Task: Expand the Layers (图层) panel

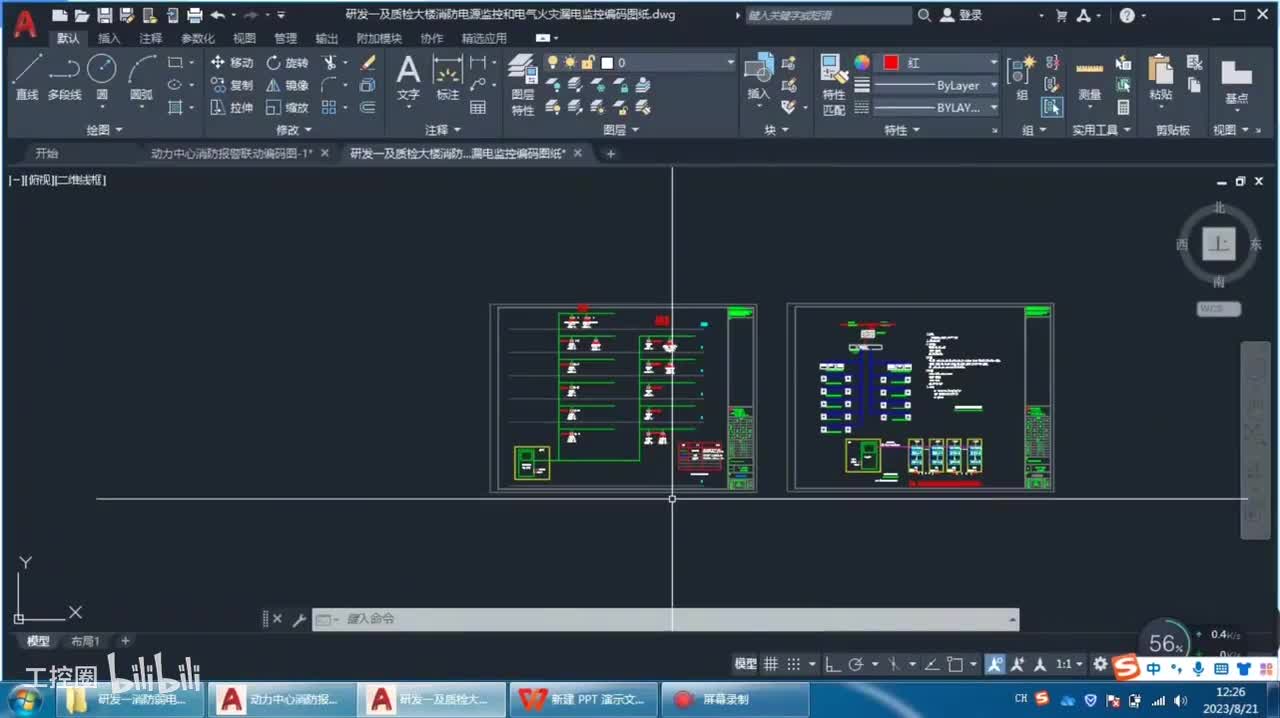Action: (x=621, y=130)
